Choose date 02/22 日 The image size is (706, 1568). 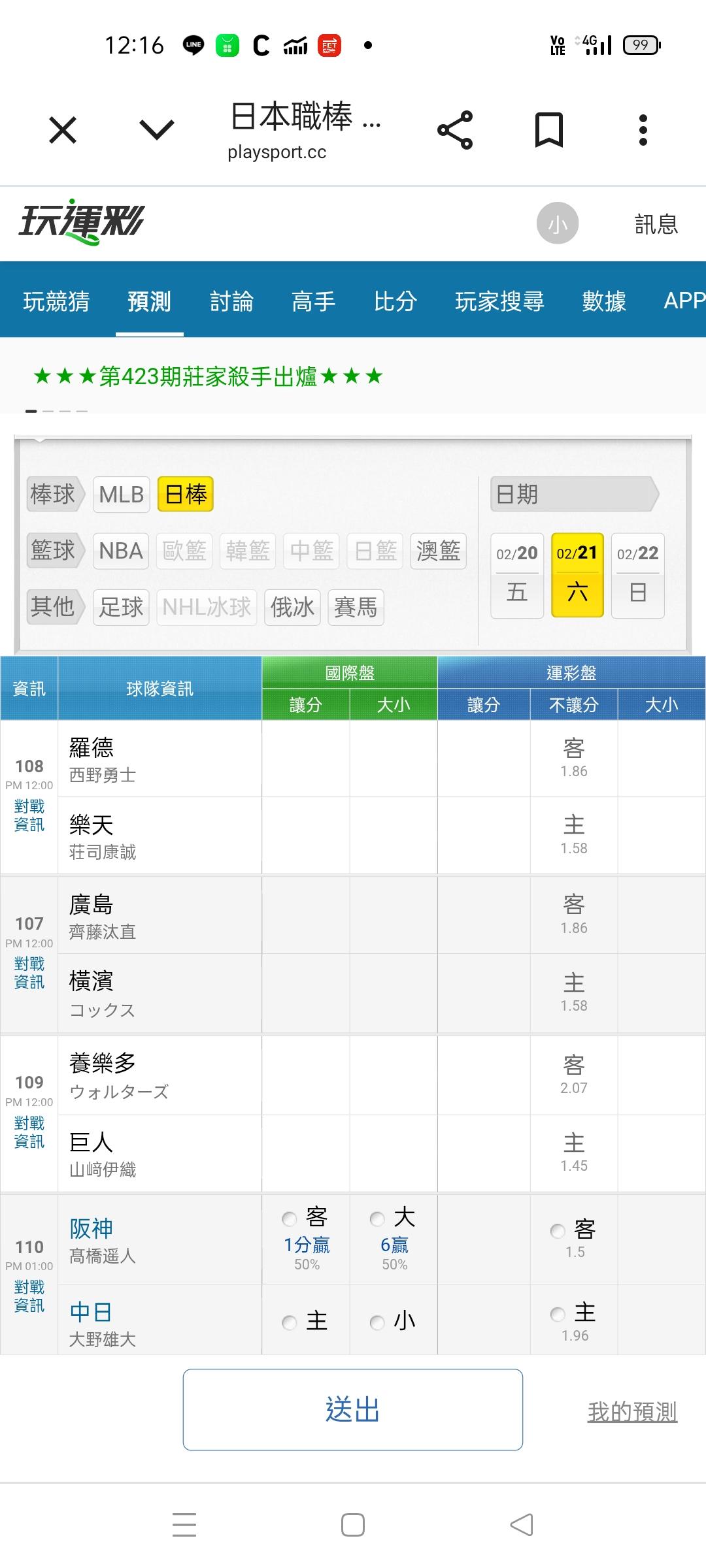pyautogui.click(x=638, y=576)
